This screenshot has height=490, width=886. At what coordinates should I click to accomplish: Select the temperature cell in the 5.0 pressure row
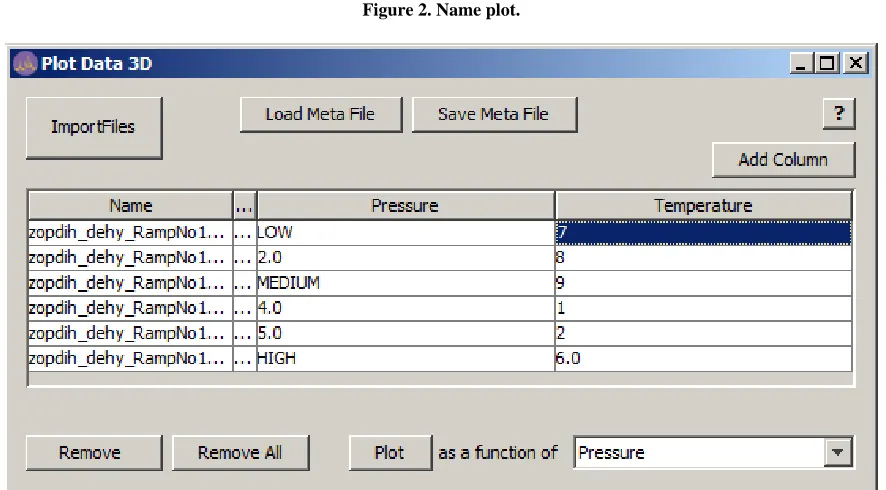[703, 333]
